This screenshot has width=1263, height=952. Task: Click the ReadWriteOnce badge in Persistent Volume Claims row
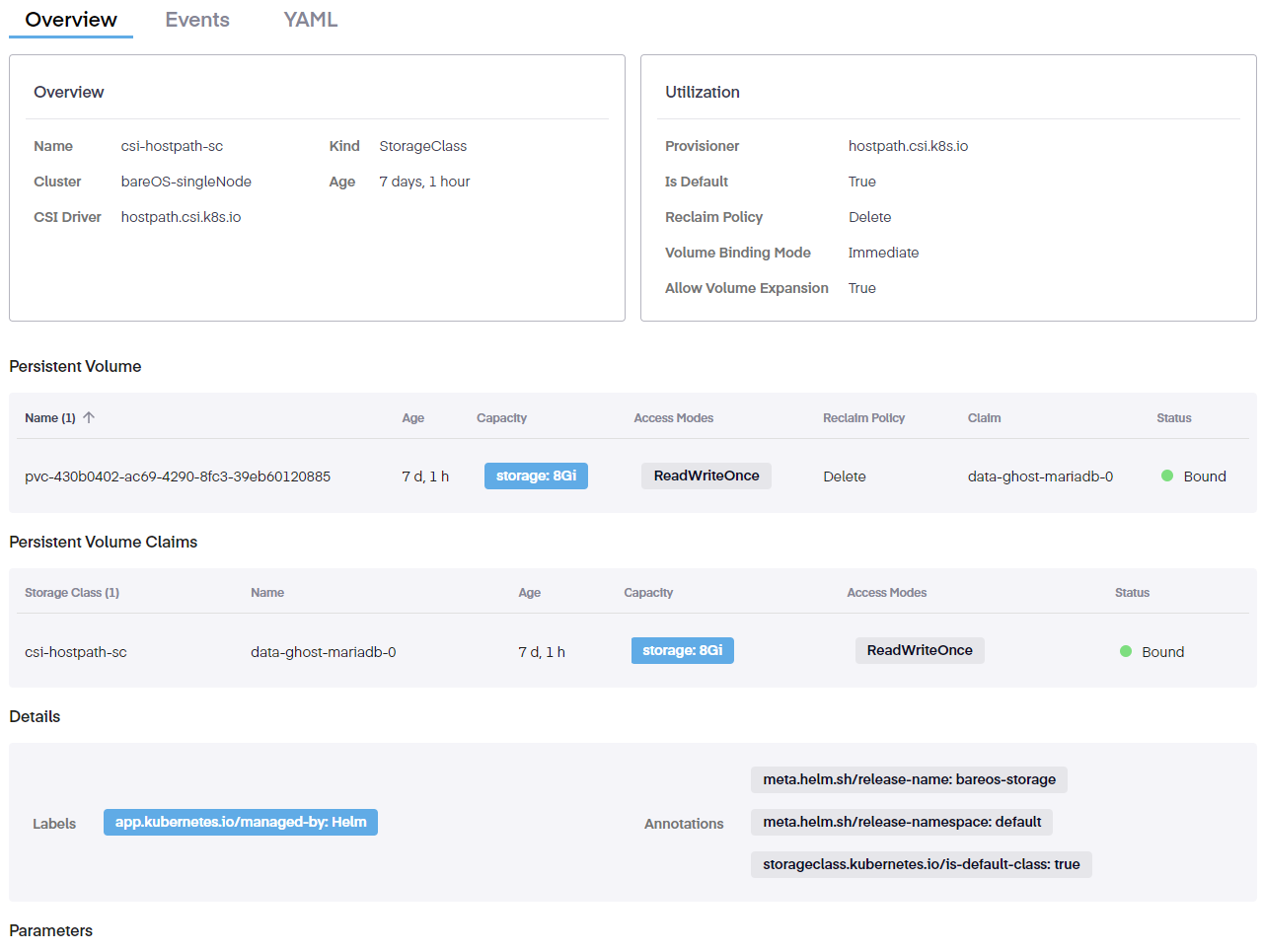[x=920, y=650]
